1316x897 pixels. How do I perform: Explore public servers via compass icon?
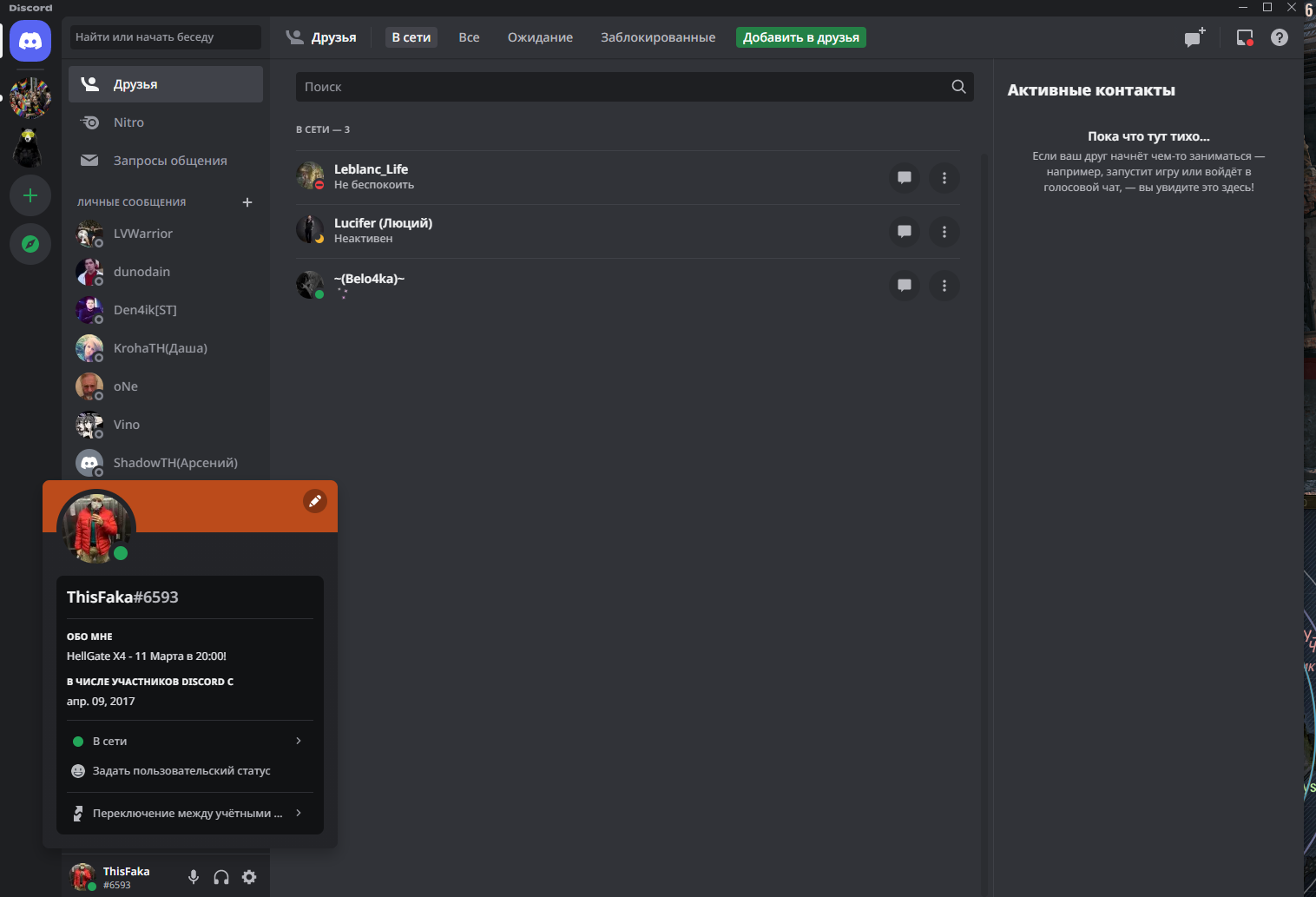[x=30, y=244]
